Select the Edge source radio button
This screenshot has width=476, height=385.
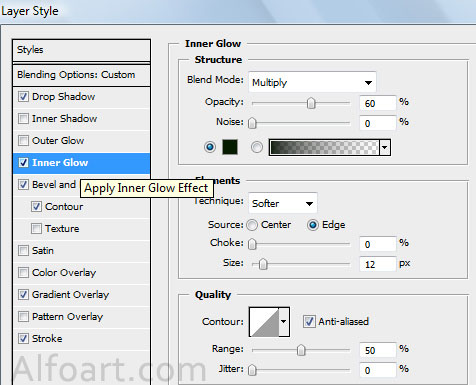click(x=313, y=225)
